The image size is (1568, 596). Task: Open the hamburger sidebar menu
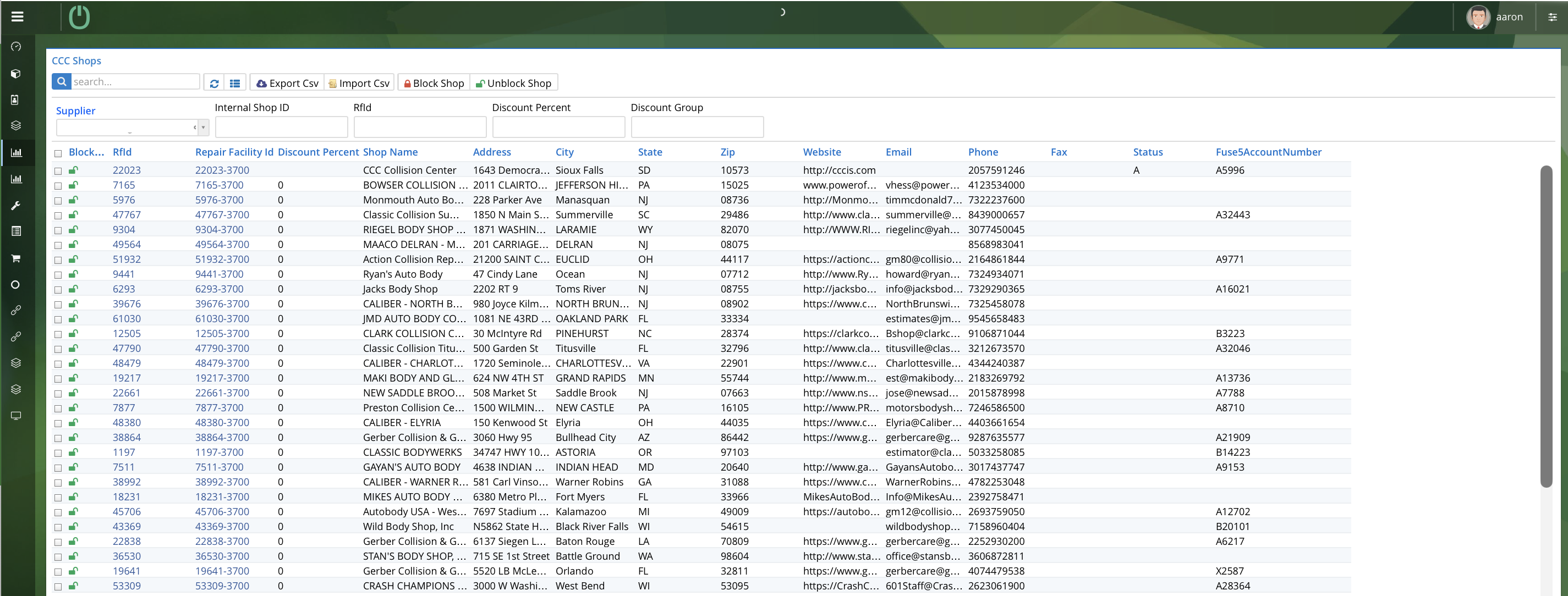coord(17,16)
